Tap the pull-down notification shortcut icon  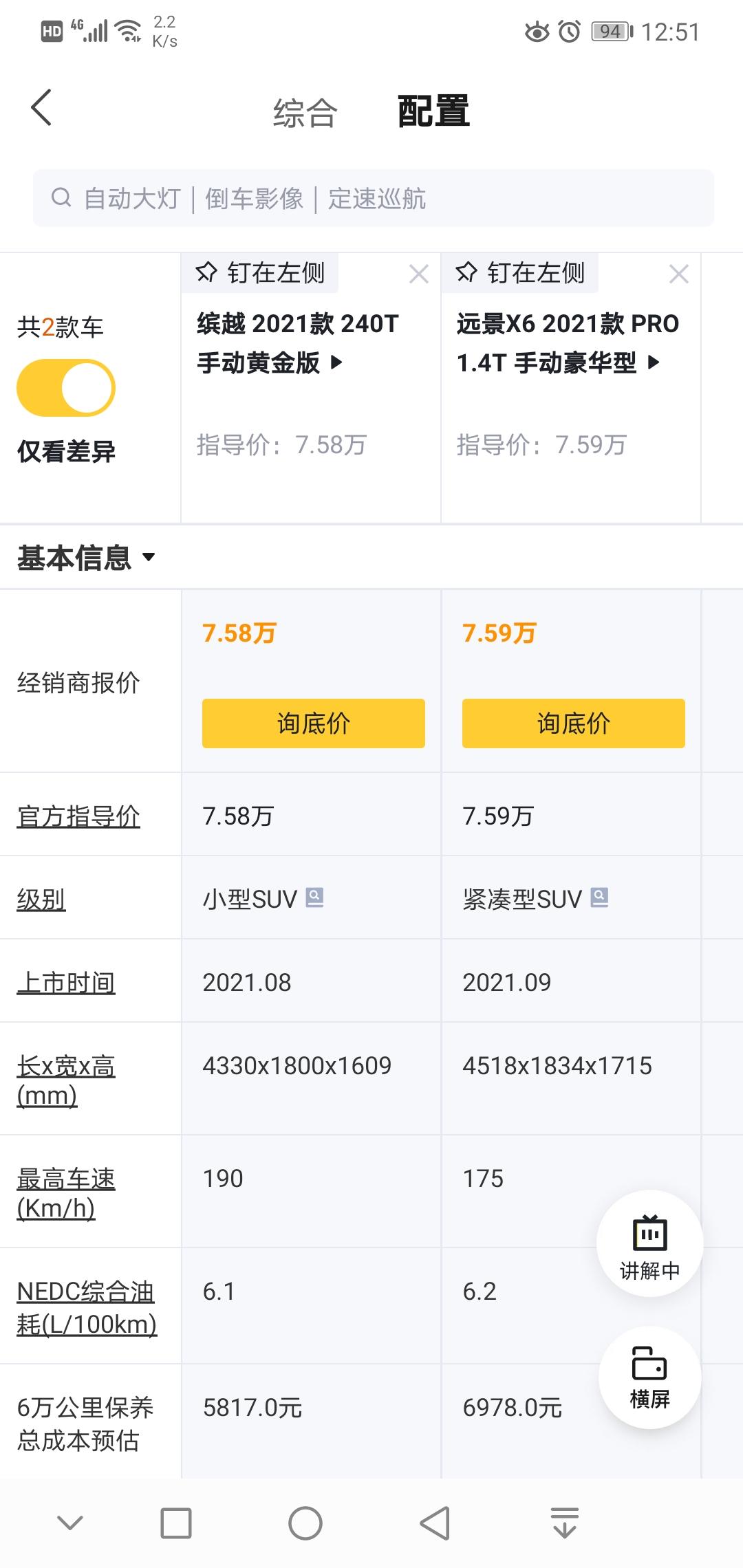[565, 1523]
